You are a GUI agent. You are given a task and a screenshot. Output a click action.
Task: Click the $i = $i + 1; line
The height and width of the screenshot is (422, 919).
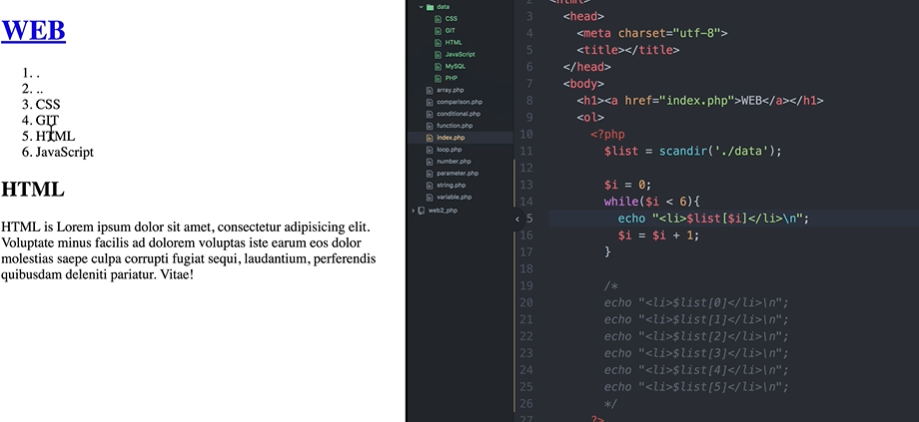tap(658, 235)
